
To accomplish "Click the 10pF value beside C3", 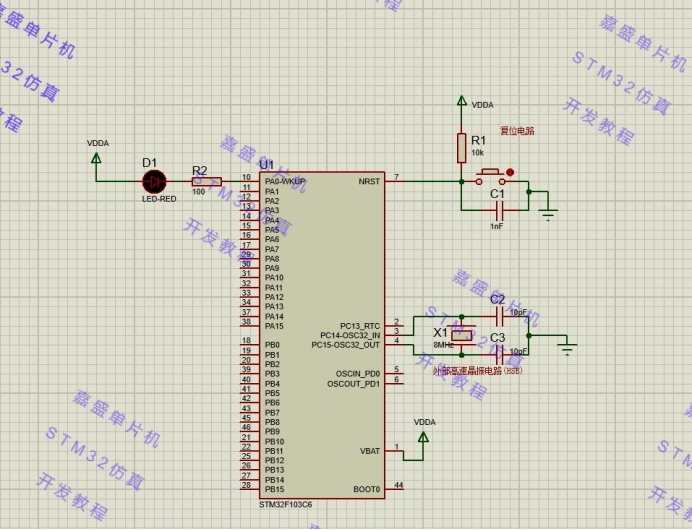I will pyautogui.click(x=519, y=351).
